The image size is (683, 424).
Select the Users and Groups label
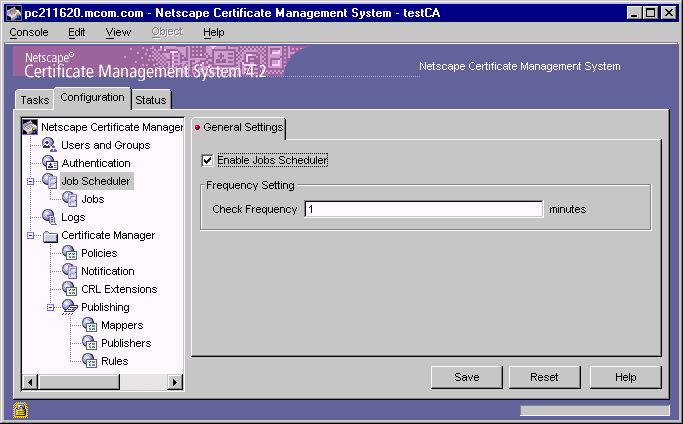105,145
